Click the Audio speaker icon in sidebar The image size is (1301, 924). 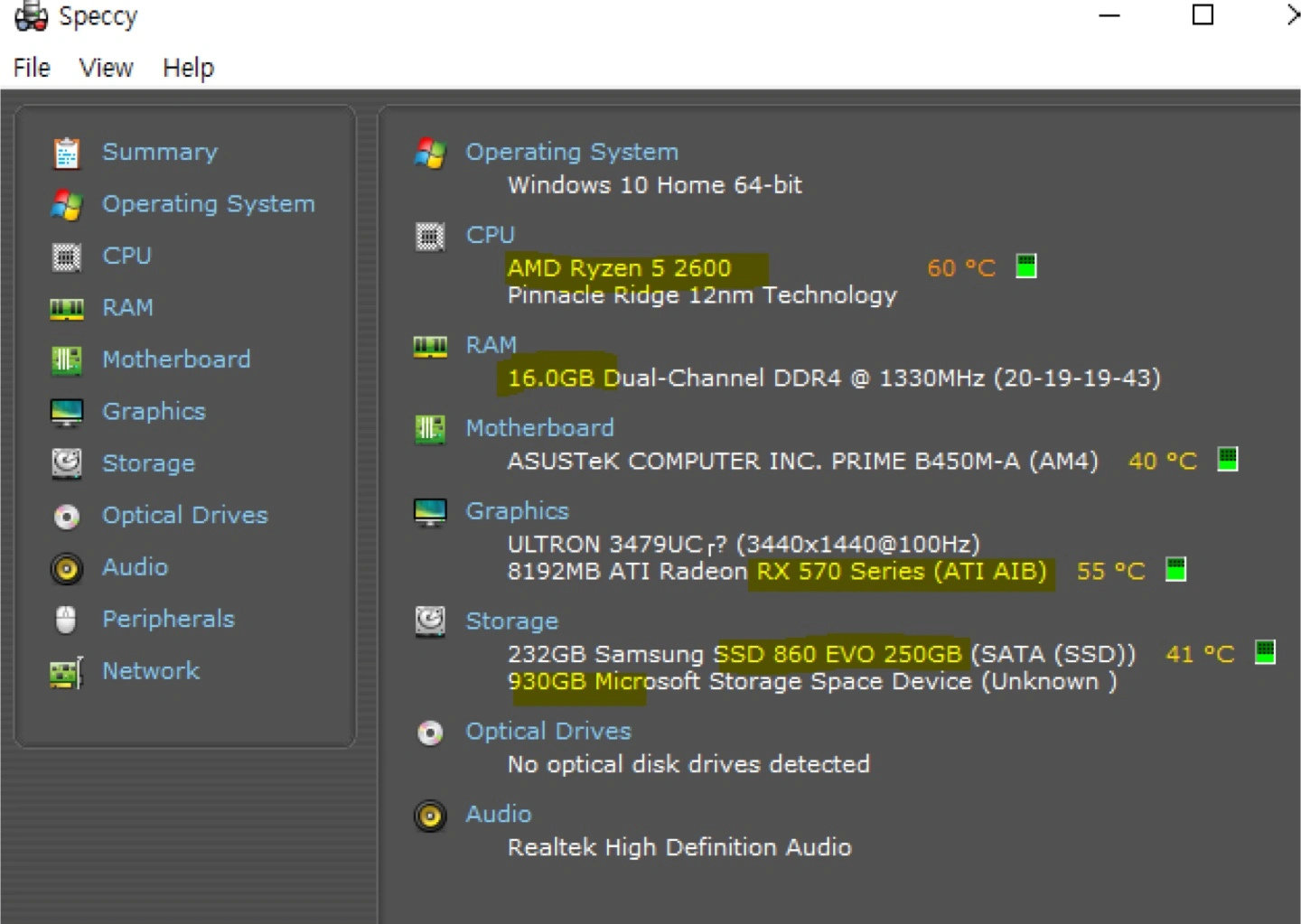(x=66, y=568)
